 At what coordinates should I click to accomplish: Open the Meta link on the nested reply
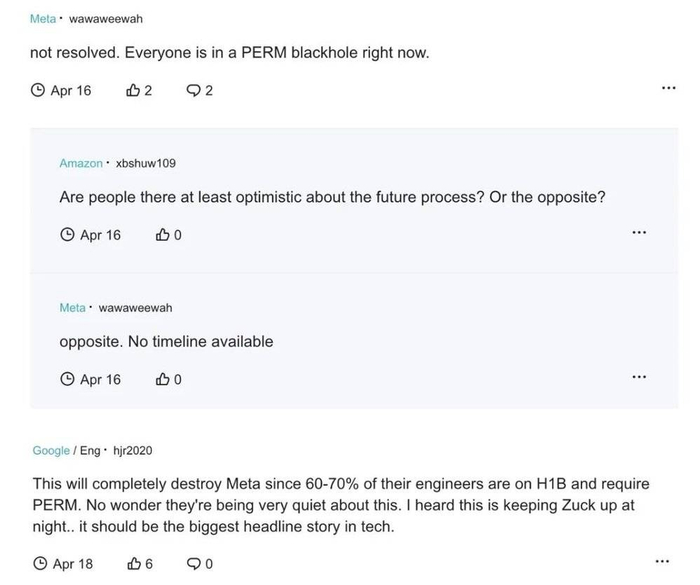73,307
